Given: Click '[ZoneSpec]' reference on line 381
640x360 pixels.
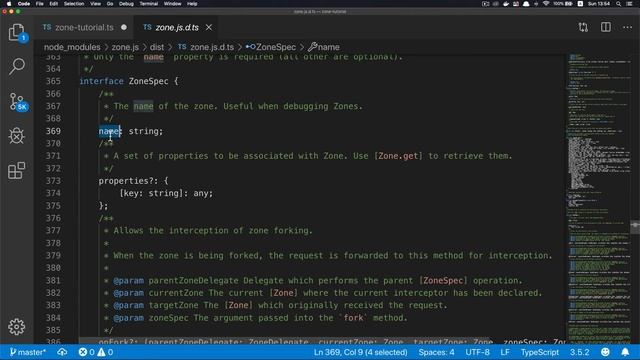Looking at the screenshot, I should point(443,280).
